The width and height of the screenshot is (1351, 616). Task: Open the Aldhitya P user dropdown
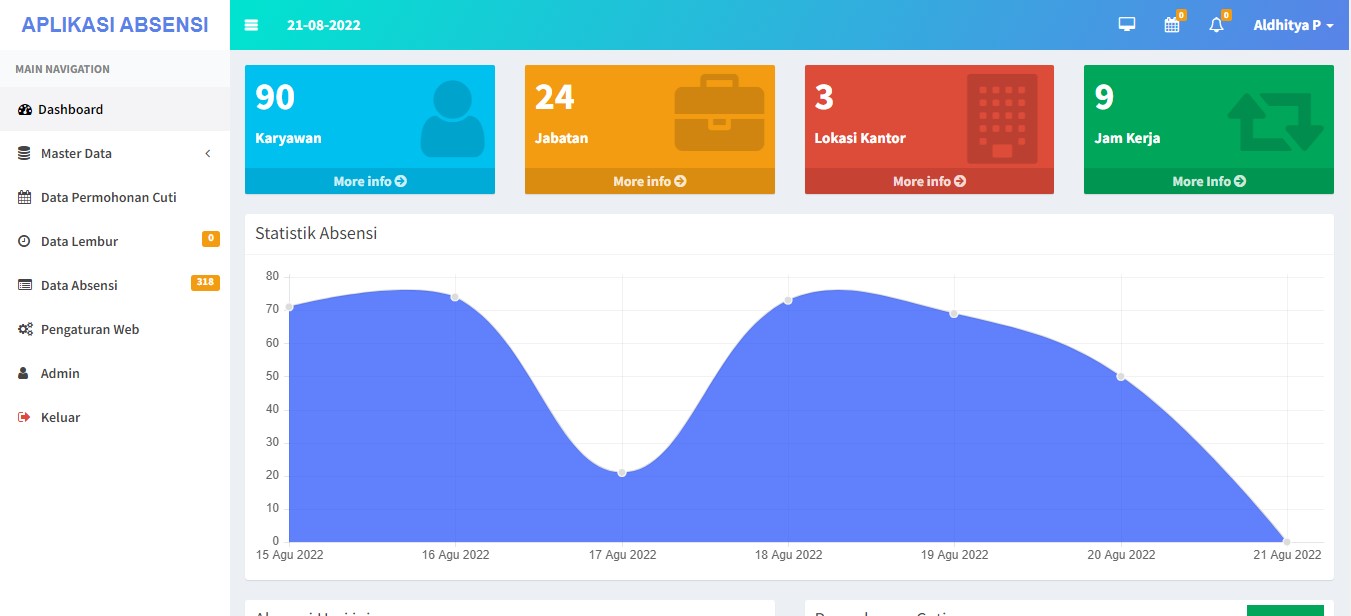[1293, 25]
